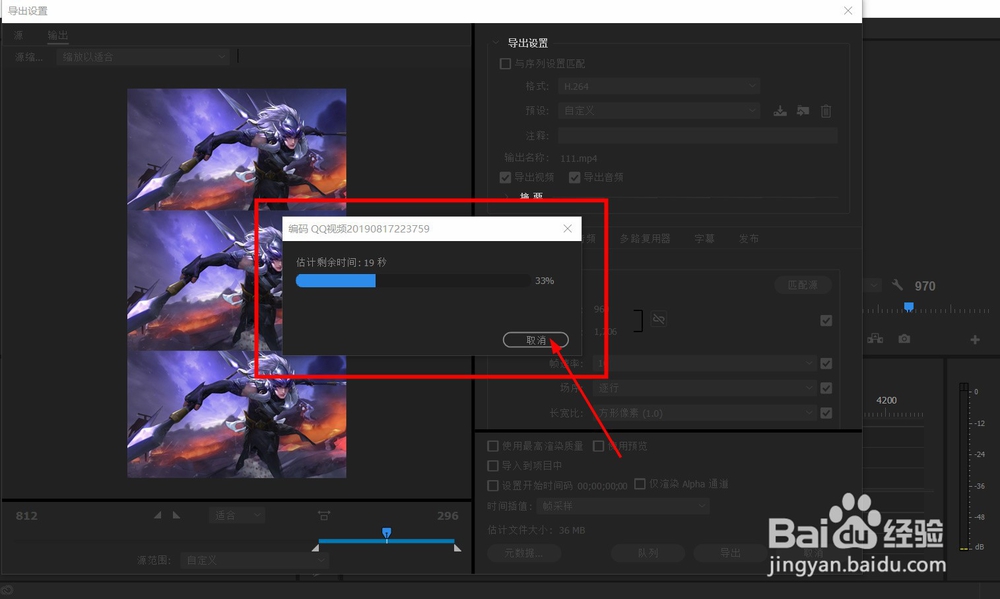Toggle 与序列设置匹配 checkbox

505,64
